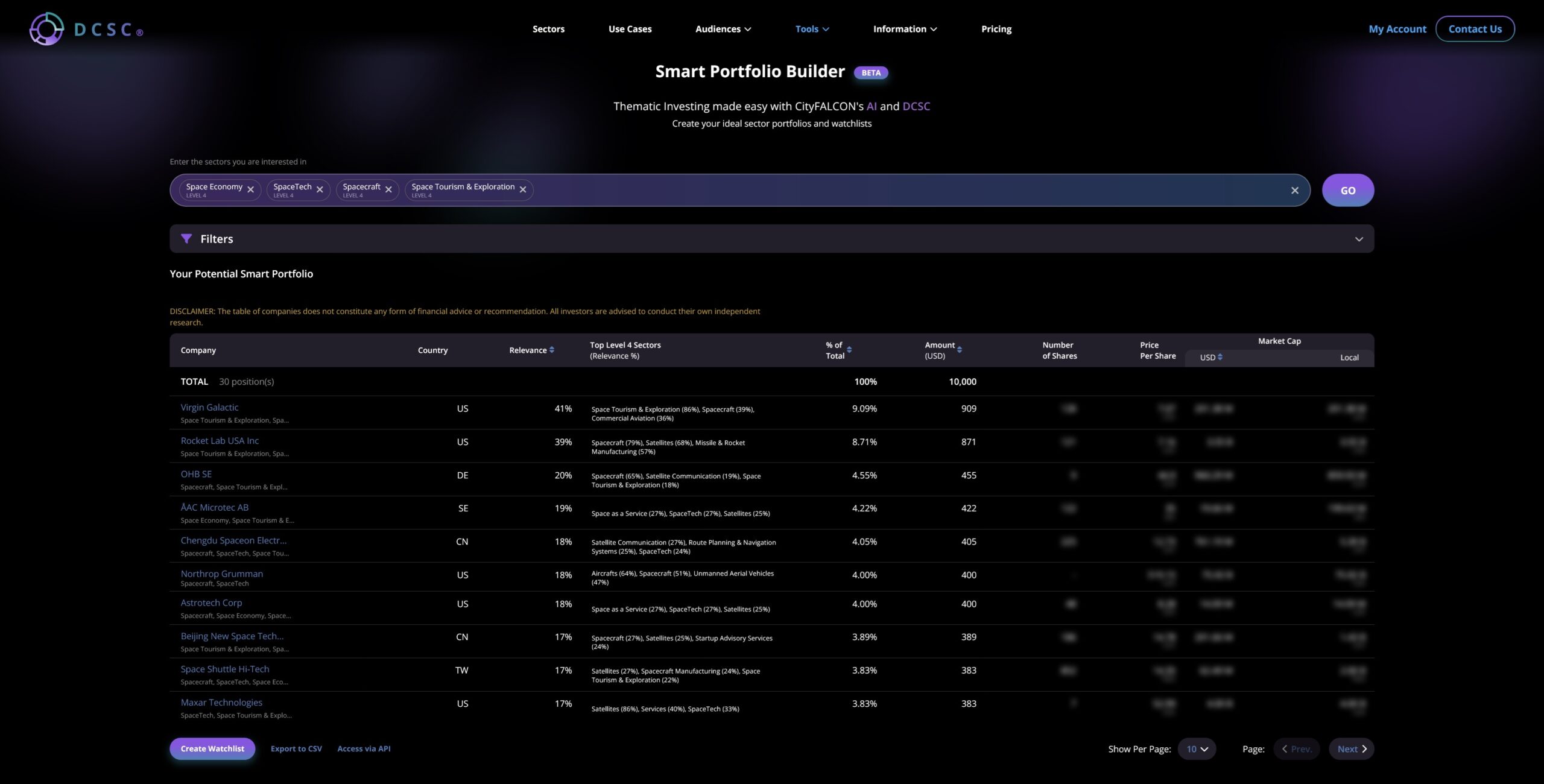1544x784 pixels.
Task: Clear all sectors with the X icon
Action: [x=1294, y=191]
